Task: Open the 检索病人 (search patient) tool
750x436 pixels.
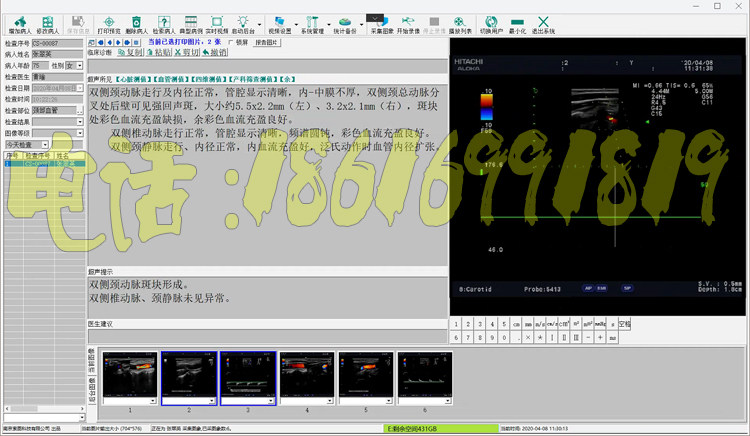Action: coord(164,25)
